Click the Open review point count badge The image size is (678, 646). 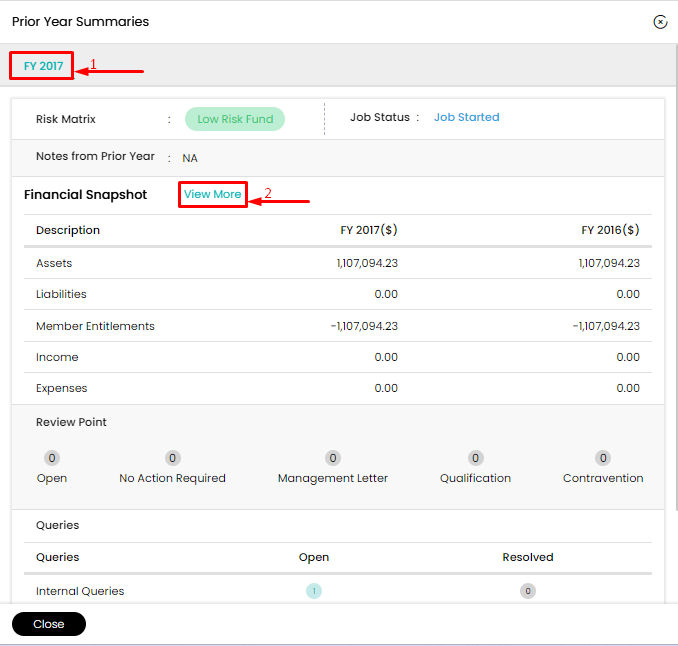coord(52,458)
